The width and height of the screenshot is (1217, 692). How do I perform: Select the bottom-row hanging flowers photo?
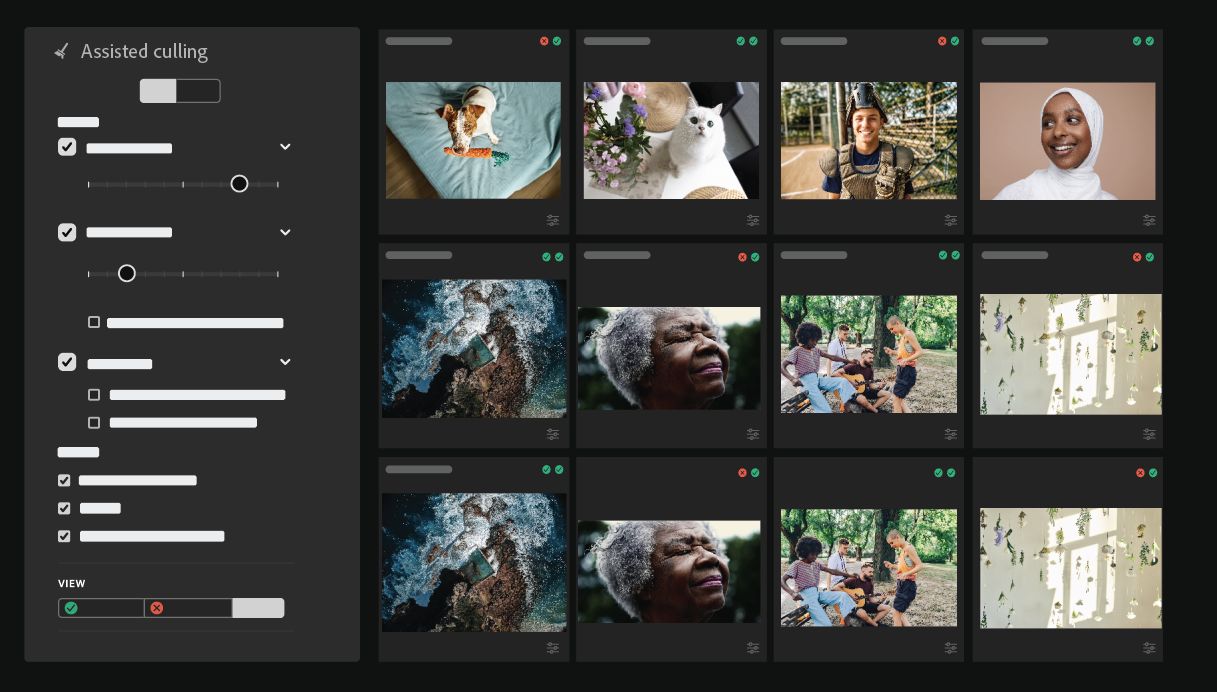coord(1071,568)
